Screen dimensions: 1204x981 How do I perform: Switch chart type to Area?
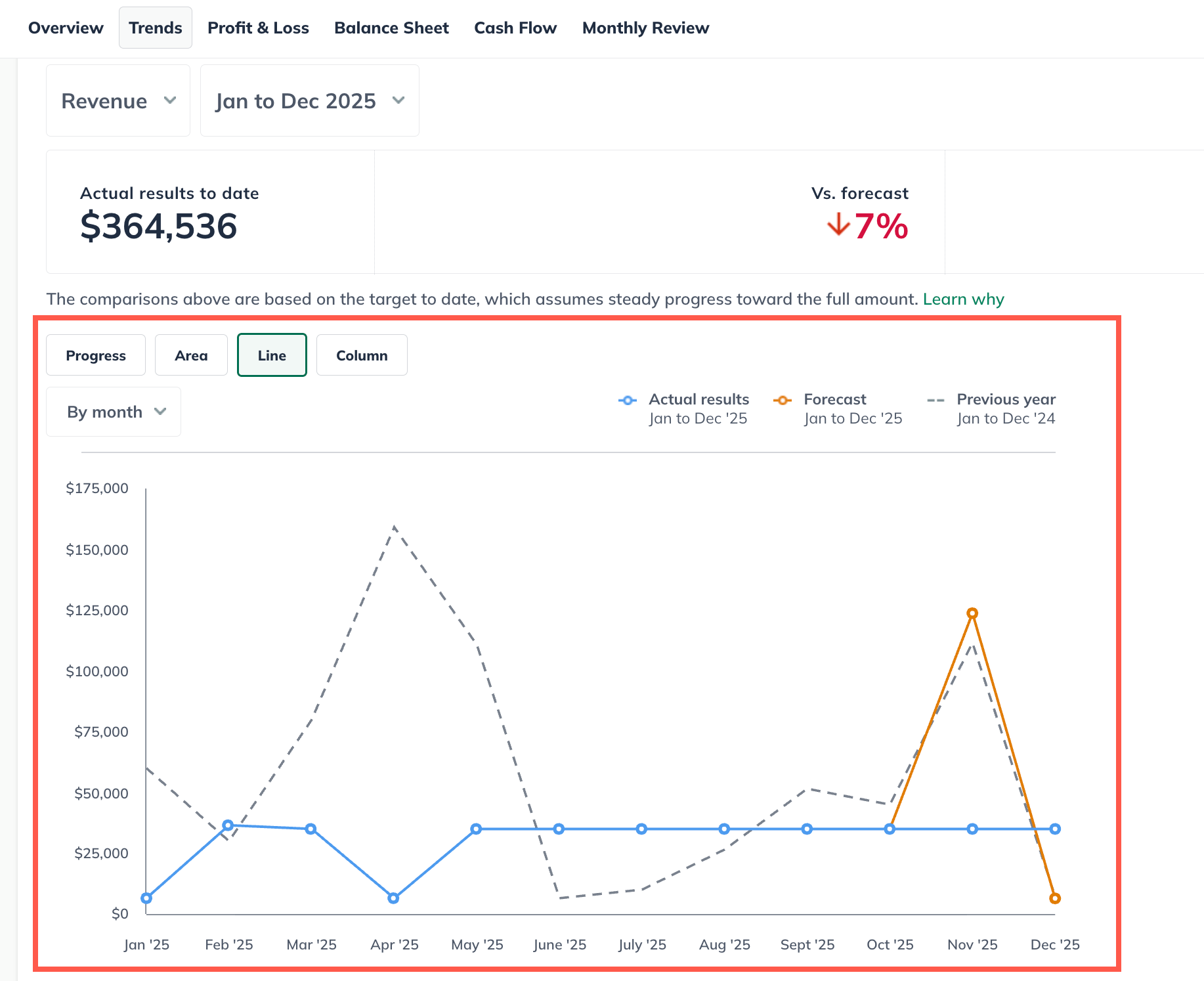(x=191, y=355)
